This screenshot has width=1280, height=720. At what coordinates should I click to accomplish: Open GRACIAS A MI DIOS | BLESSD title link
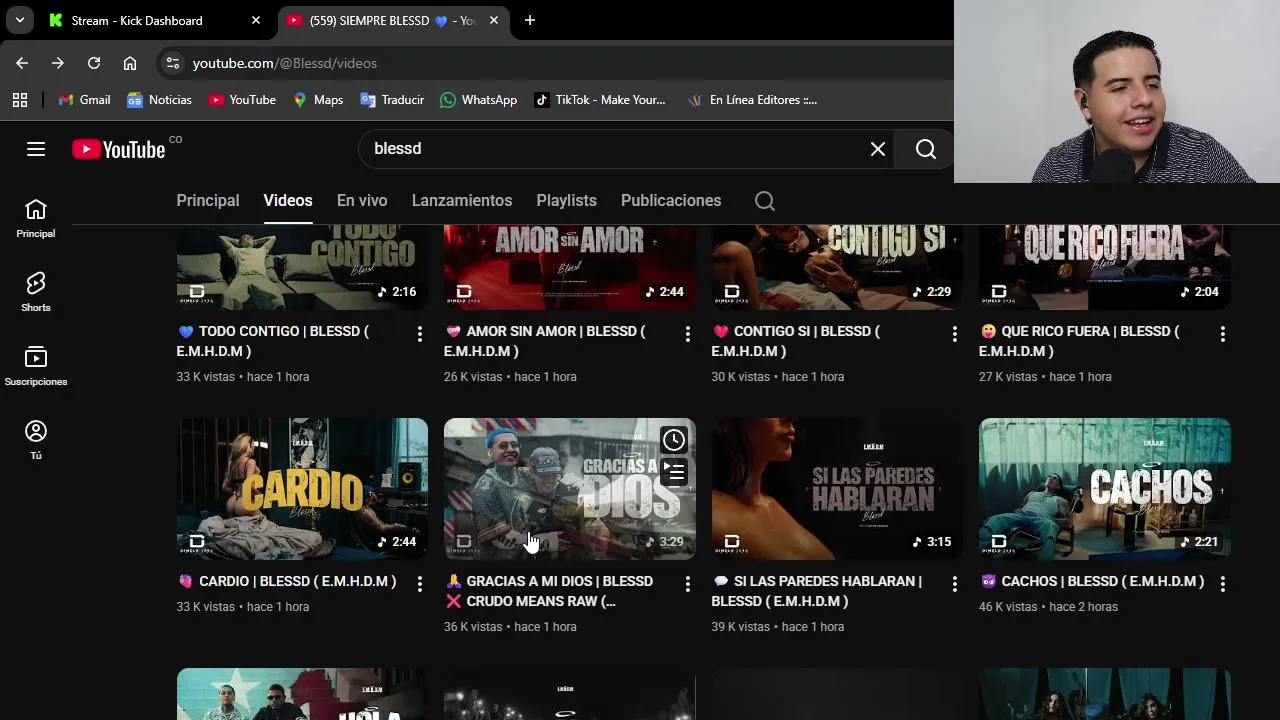tap(550, 591)
